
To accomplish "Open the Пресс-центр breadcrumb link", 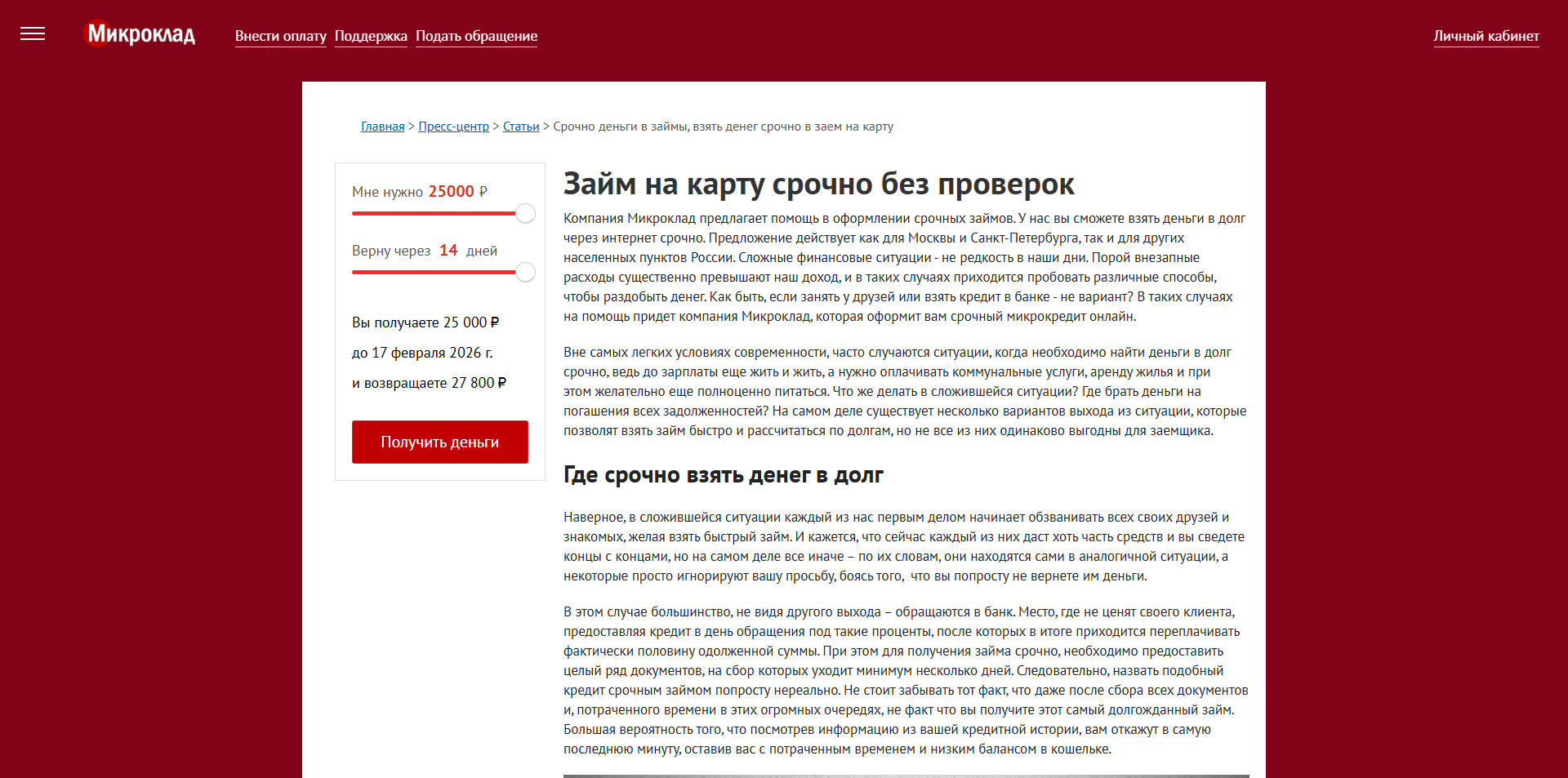I will click(453, 127).
